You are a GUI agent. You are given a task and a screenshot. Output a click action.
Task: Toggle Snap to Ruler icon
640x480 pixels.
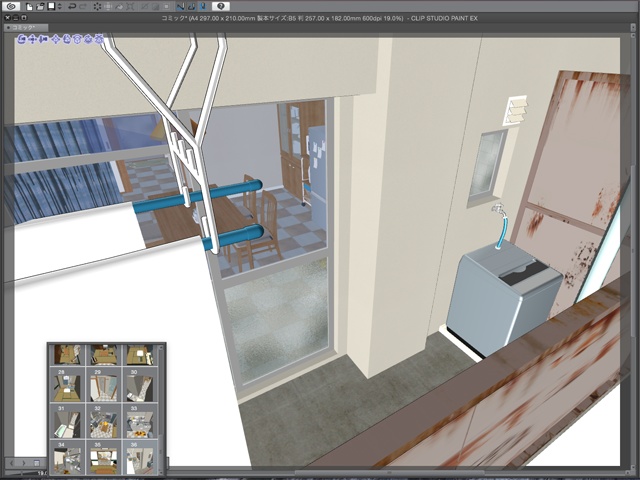pos(180,6)
